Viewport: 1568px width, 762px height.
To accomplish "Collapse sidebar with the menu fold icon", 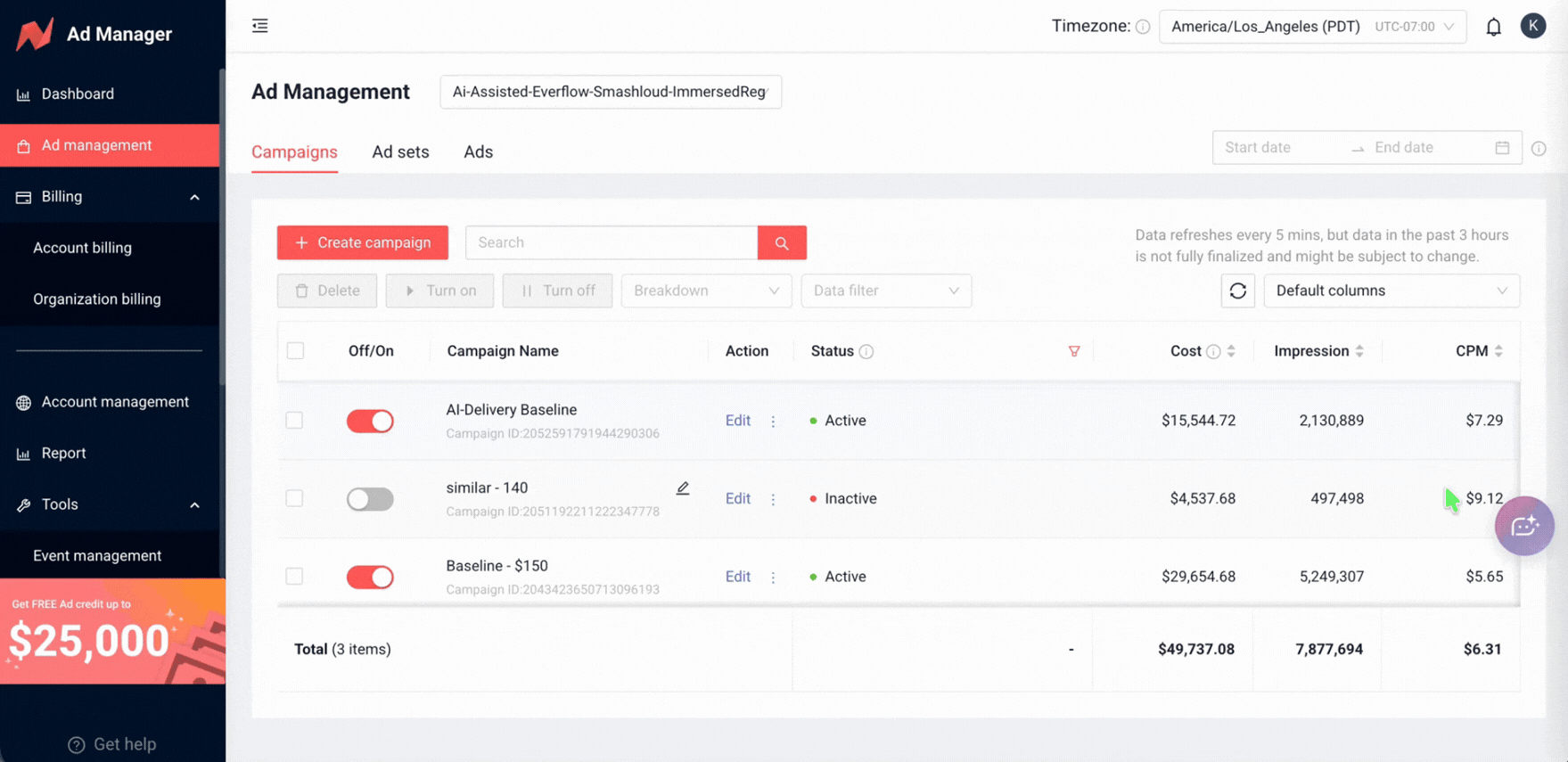I will point(260,26).
